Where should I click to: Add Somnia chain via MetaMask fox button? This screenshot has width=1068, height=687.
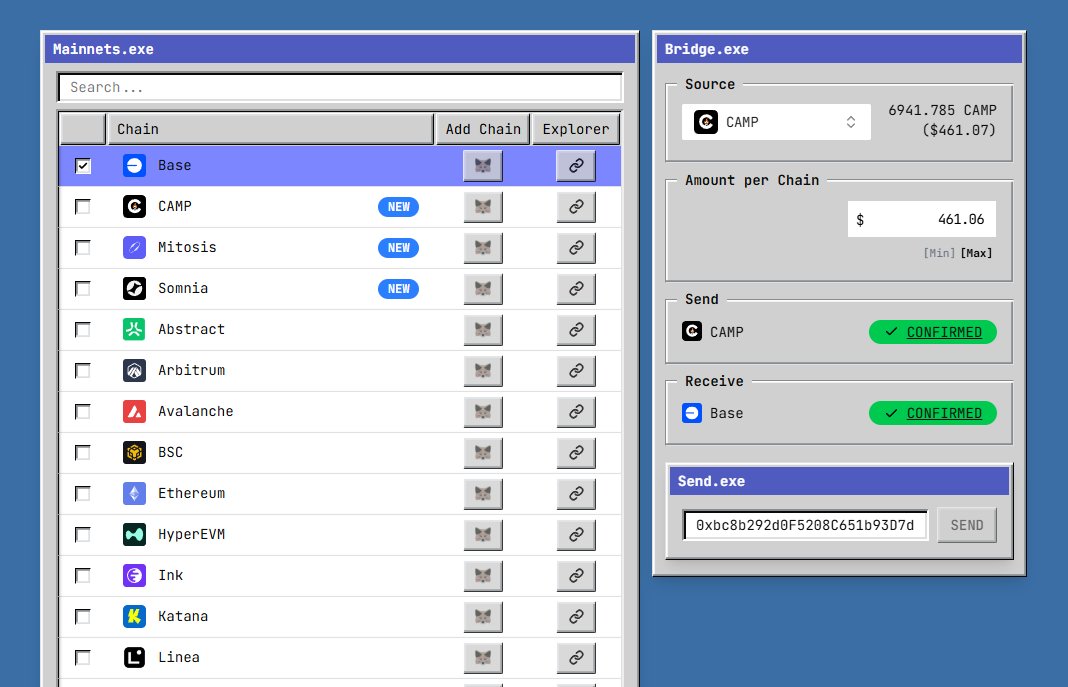pos(483,289)
